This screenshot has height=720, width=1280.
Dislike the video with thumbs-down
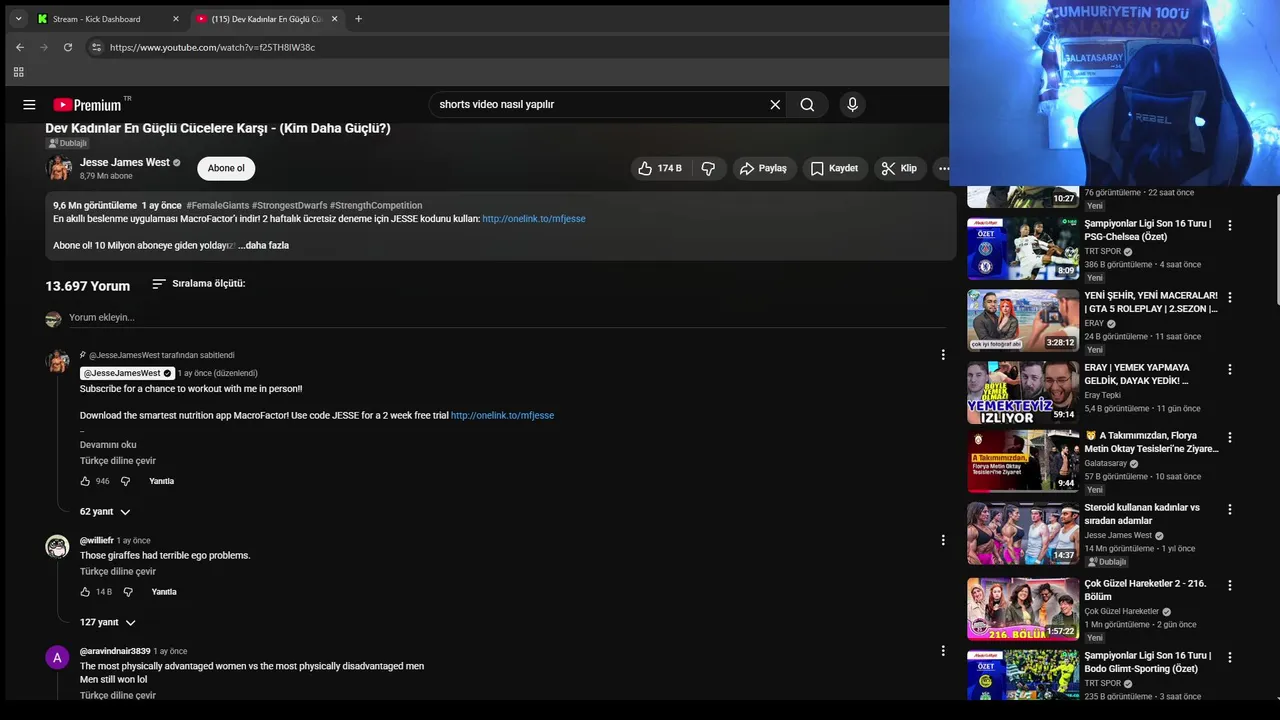pyautogui.click(x=708, y=168)
